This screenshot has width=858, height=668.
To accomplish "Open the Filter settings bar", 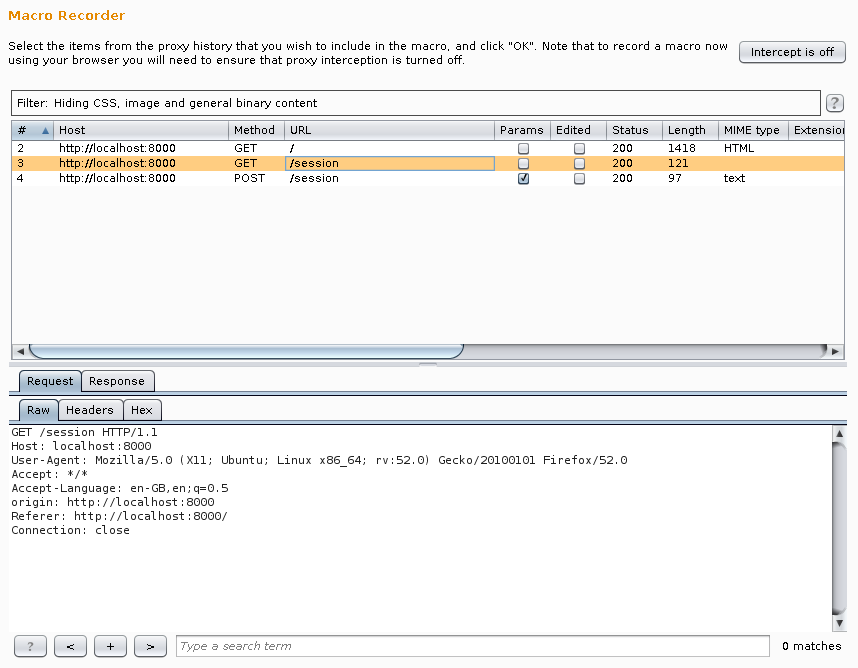I will click(416, 103).
